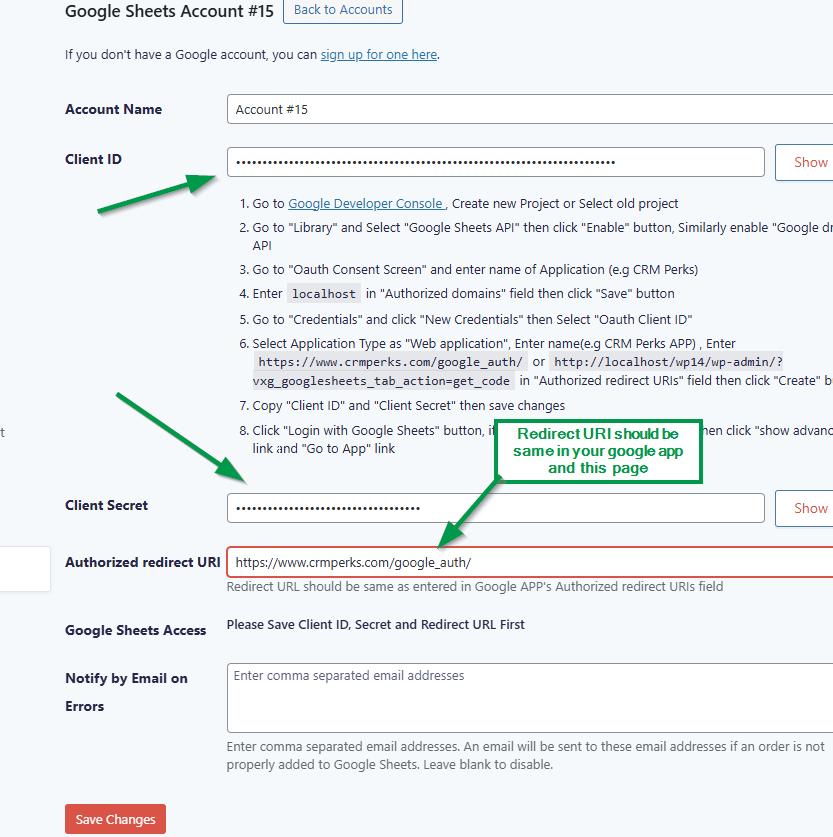Open the sign up for one here link
Viewport: 833px width, 837px height.
(379, 54)
